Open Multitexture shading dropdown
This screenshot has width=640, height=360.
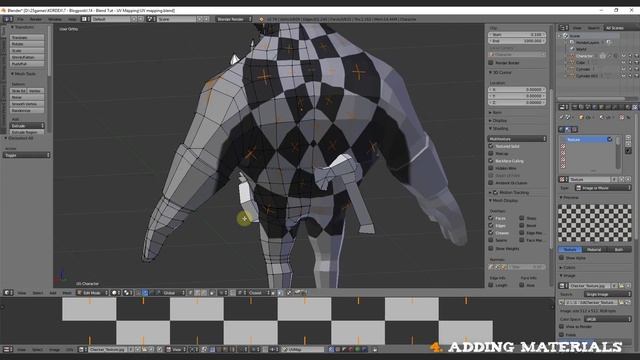point(517,139)
